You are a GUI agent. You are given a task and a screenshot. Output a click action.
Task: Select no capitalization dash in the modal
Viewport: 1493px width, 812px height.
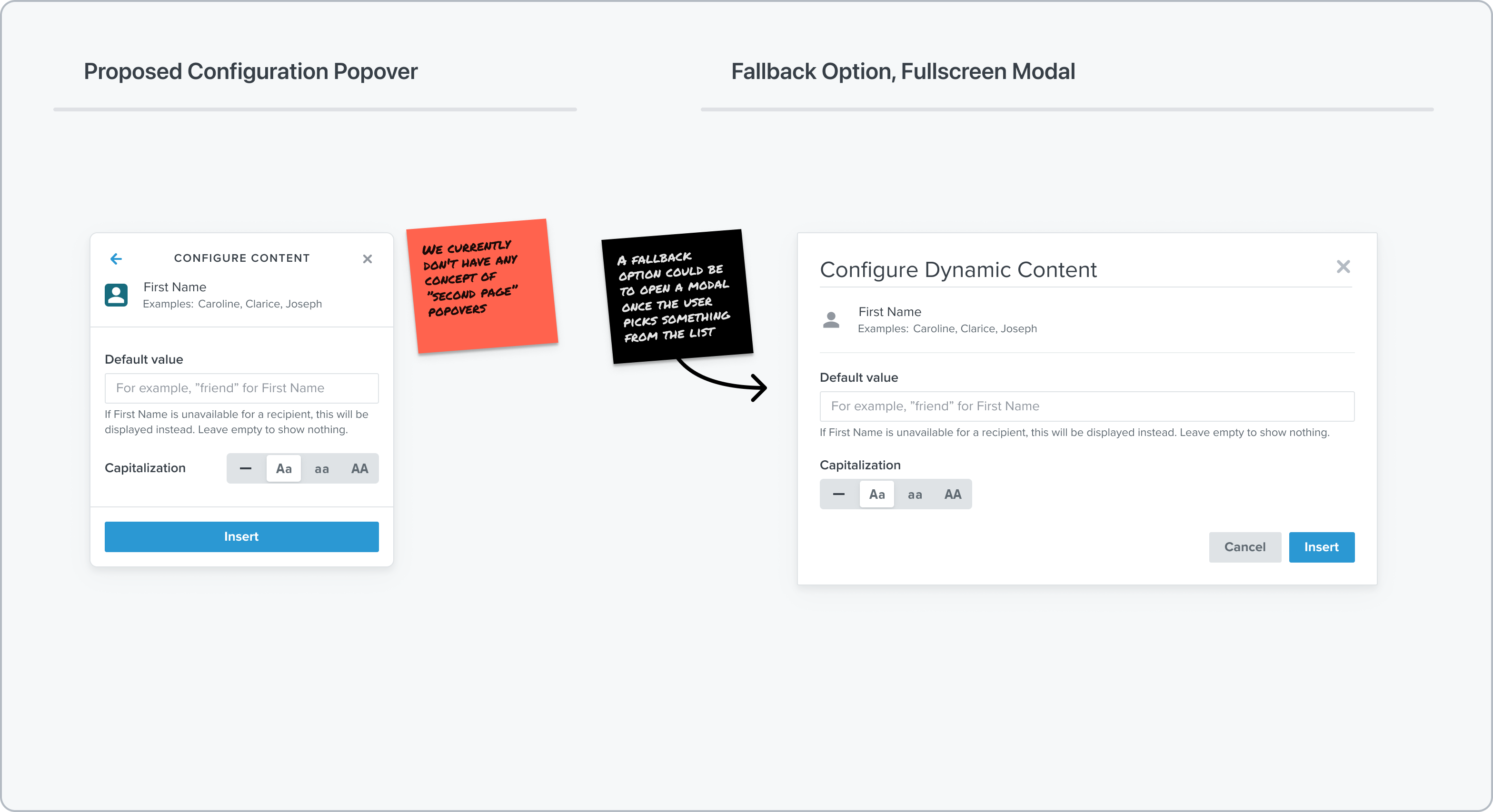point(839,495)
